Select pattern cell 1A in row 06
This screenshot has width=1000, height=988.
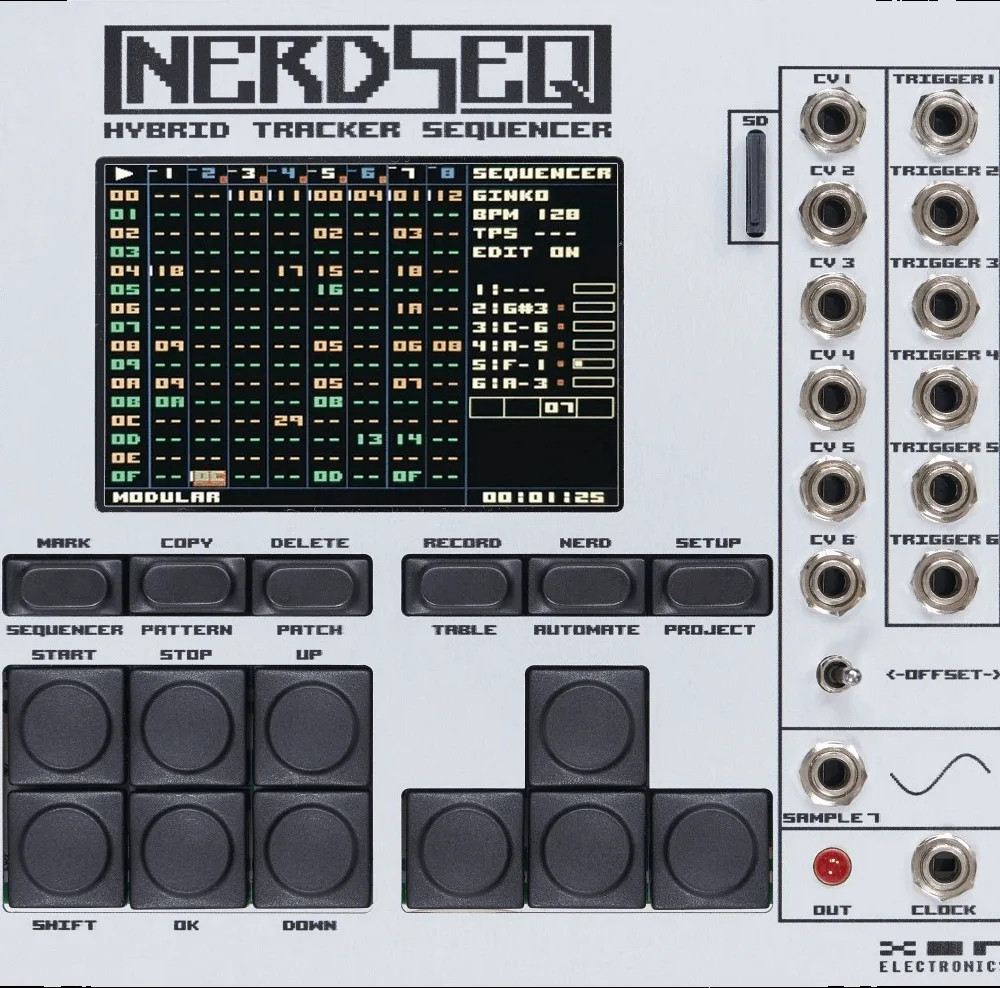[409, 308]
